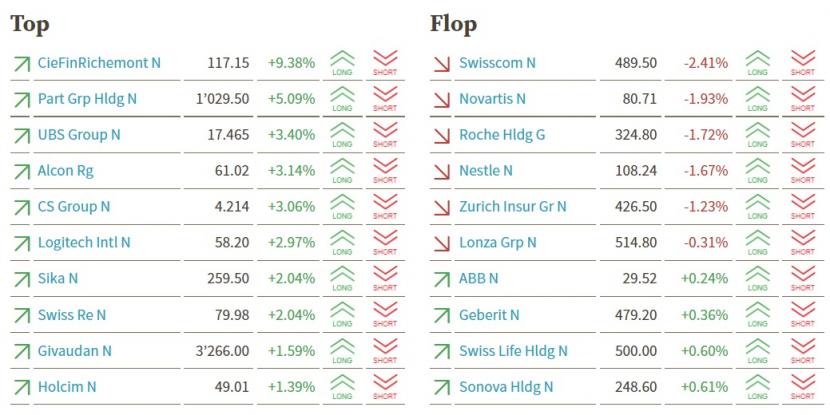Open the Lonza Grp N link
The image size is (830, 415).
point(498,242)
